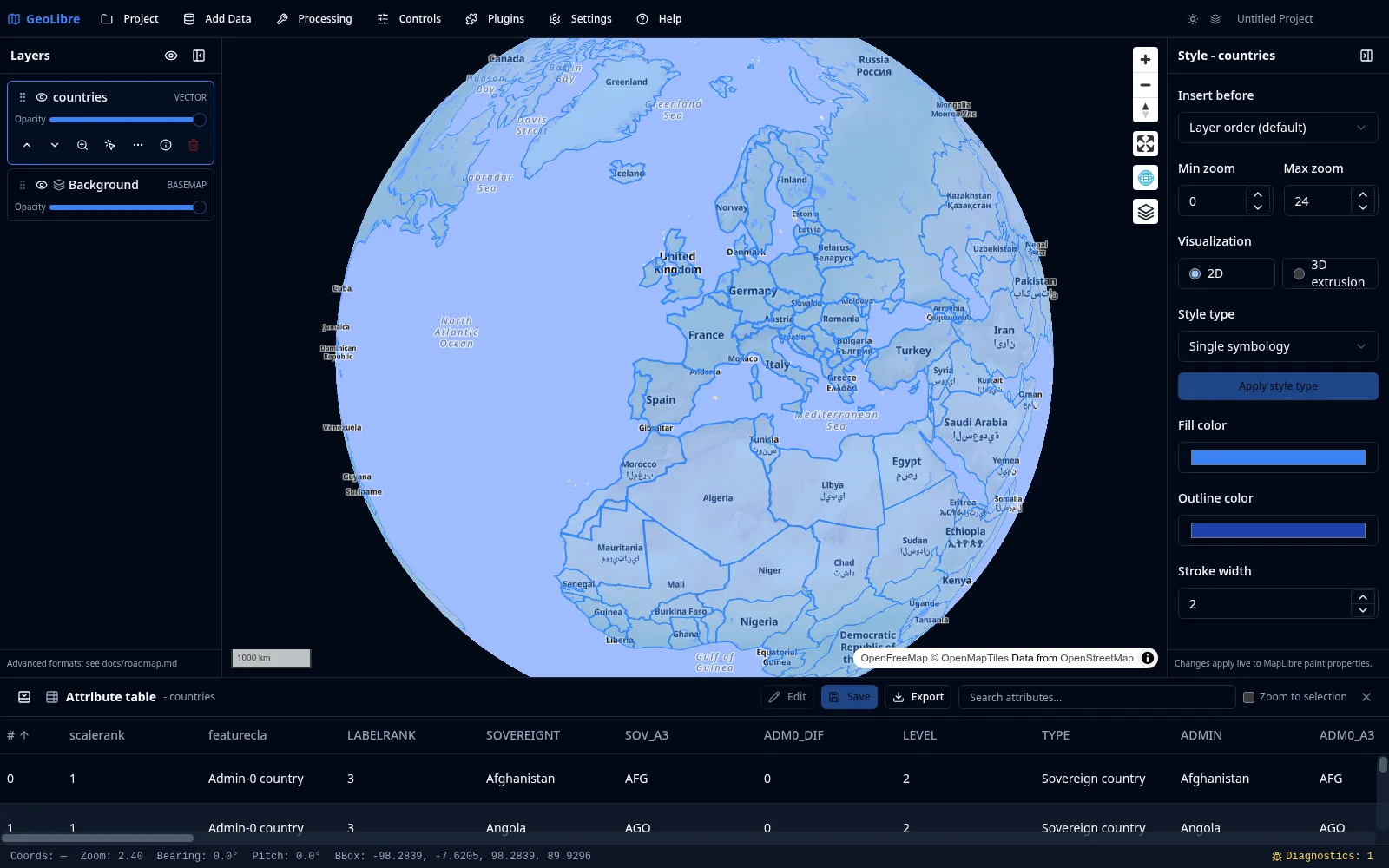The width and height of the screenshot is (1389, 868).
Task: Export the attribute table
Action: [918, 697]
